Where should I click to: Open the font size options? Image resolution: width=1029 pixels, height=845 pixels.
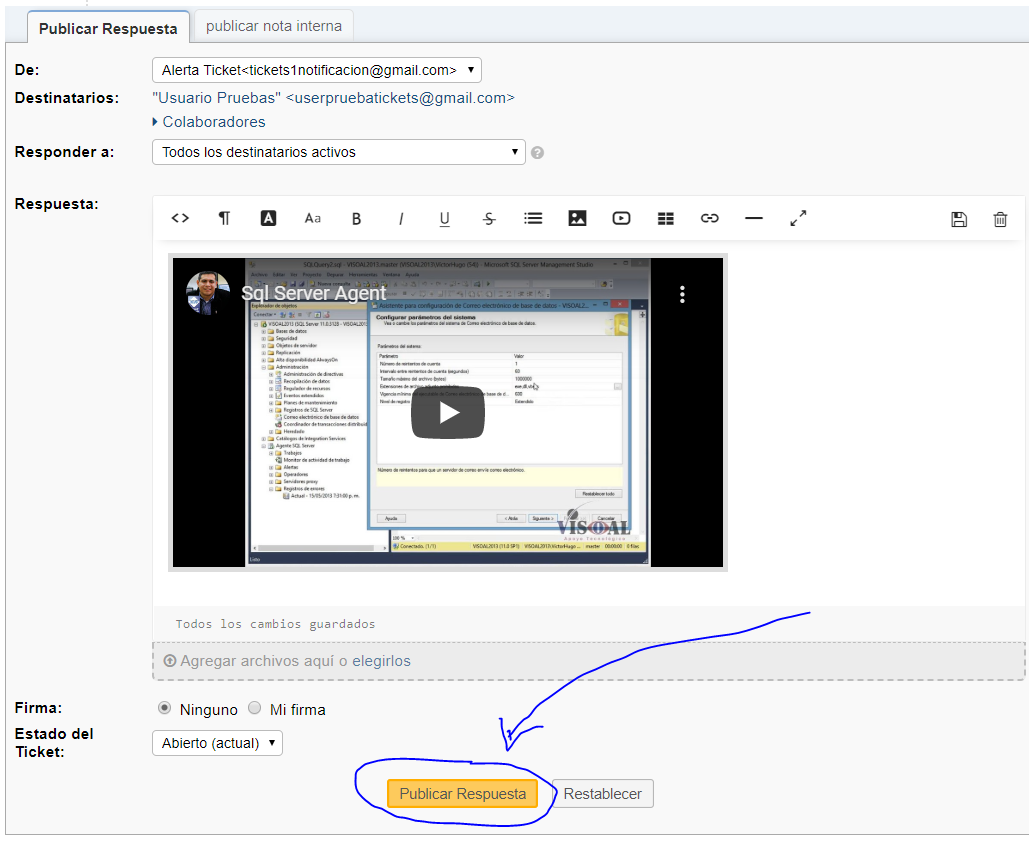[312, 218]
